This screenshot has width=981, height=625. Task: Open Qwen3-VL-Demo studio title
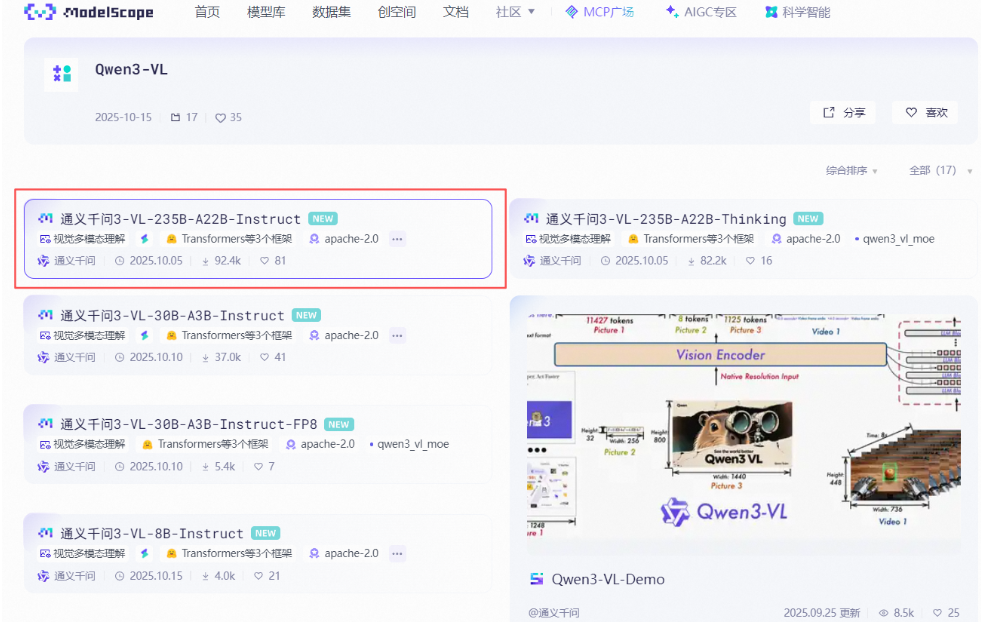(607, 579)
